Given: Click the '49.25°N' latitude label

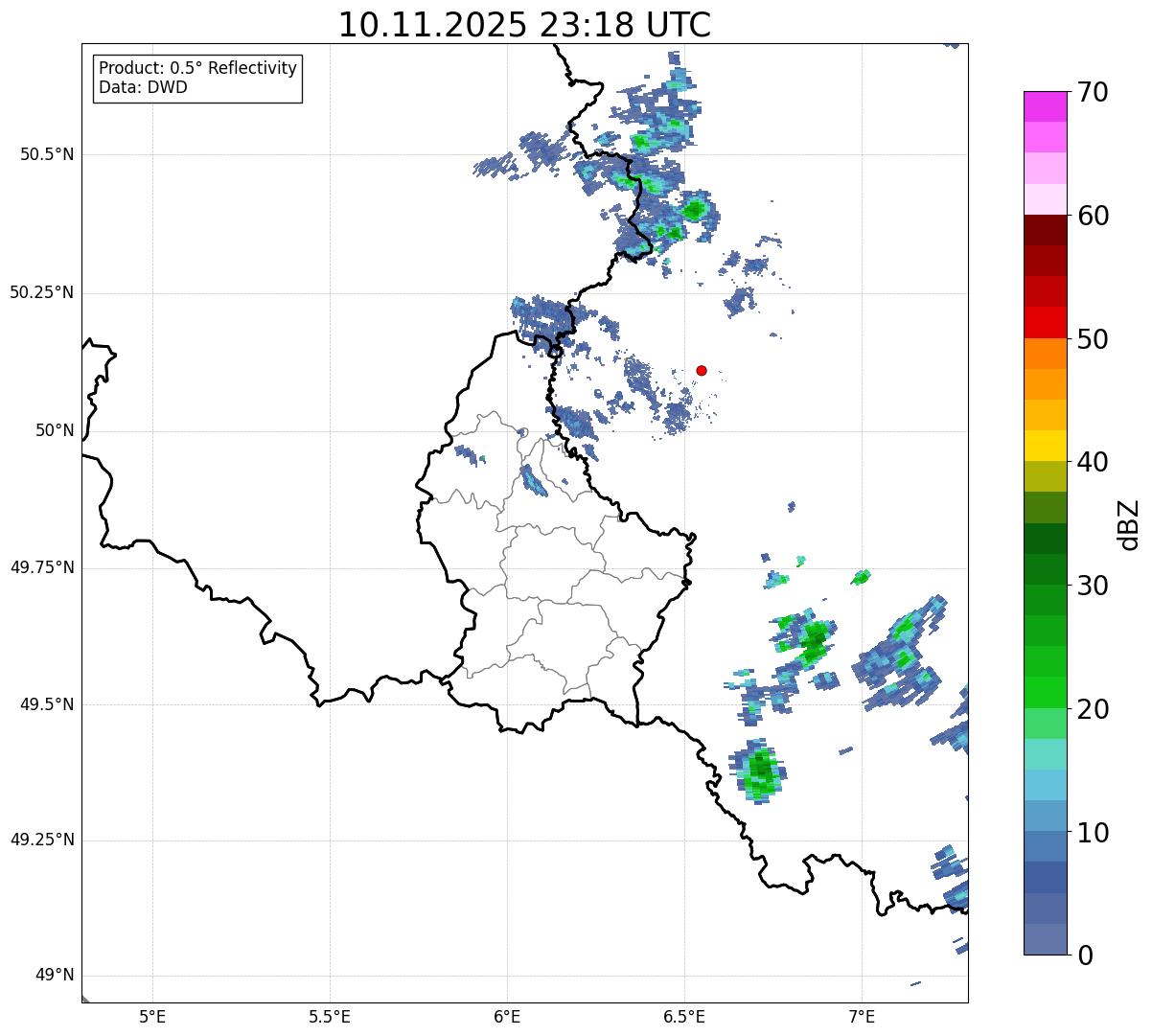Looking at the screenshot, I should click(41, 840).
